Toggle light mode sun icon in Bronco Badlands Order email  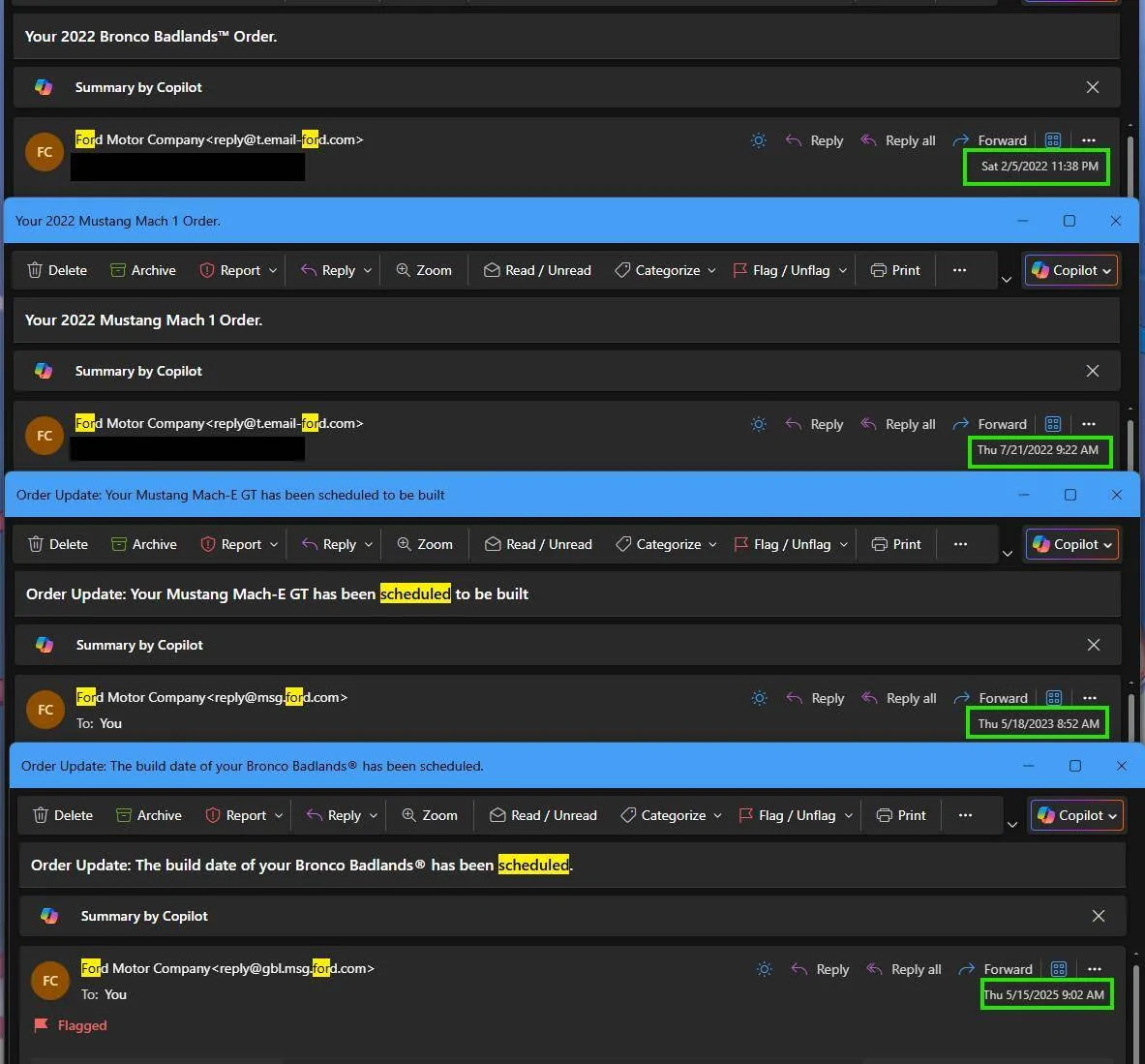(759, 140)
